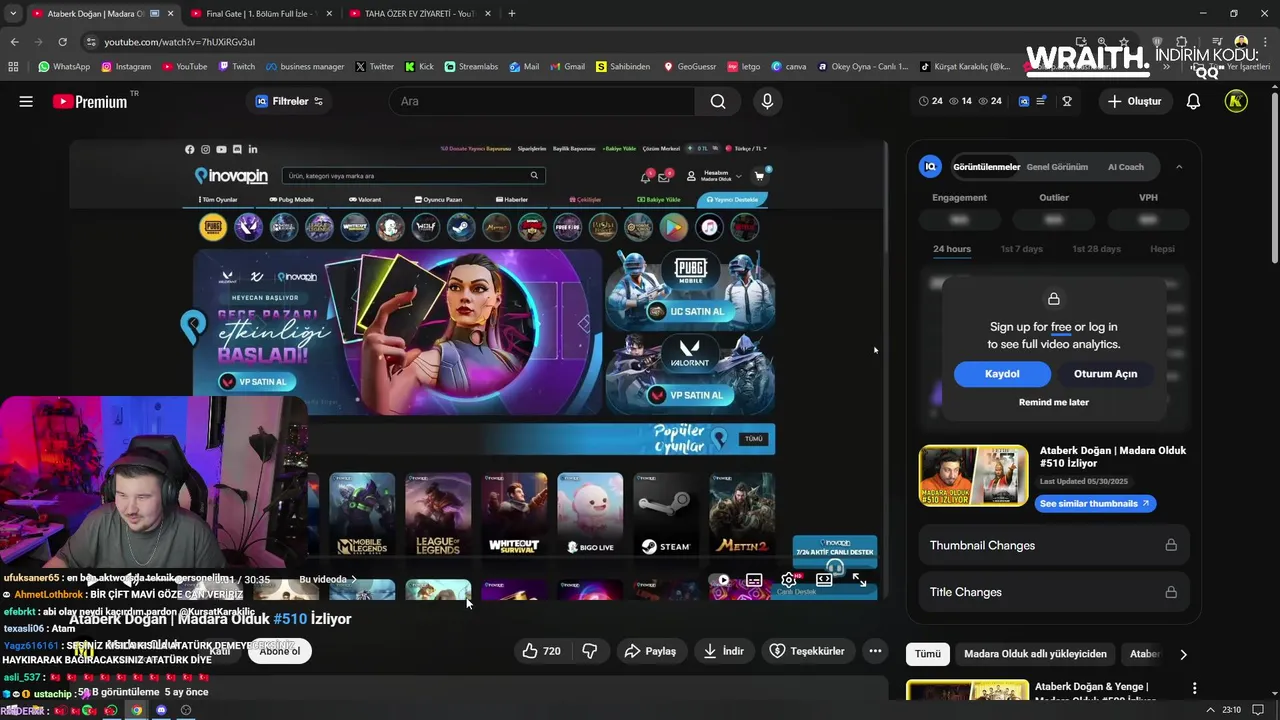1280x720 pixels.
Task: Open the account avatar menu
Action: point(1236,101)
